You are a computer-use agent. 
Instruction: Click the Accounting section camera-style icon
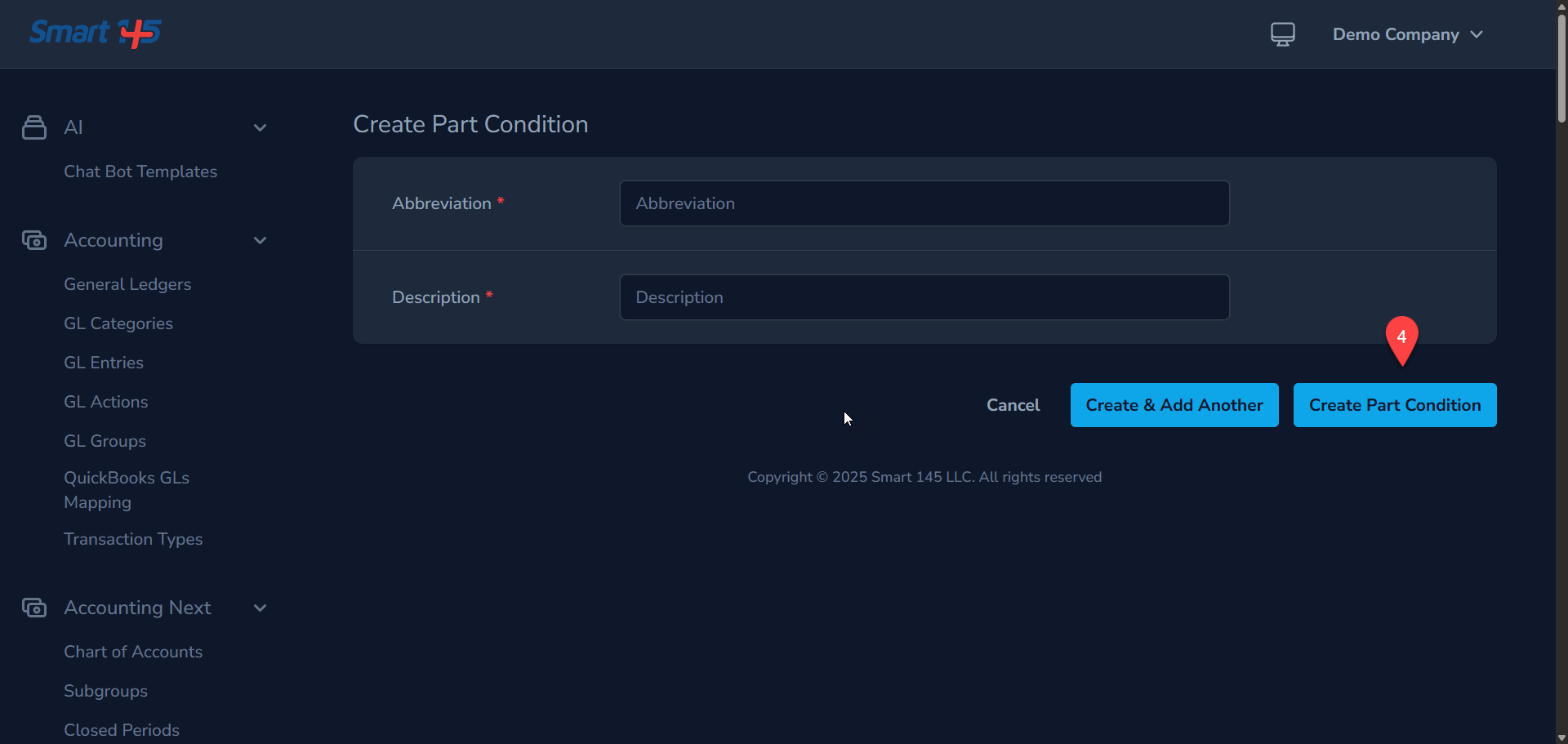pyautogui.click(x=34, y=240)
